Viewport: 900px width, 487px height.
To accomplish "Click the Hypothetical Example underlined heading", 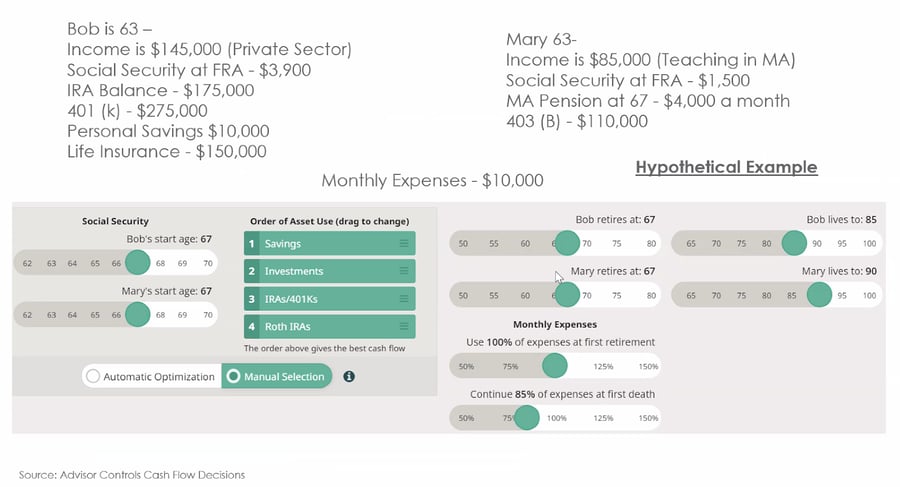I will 727,167.
